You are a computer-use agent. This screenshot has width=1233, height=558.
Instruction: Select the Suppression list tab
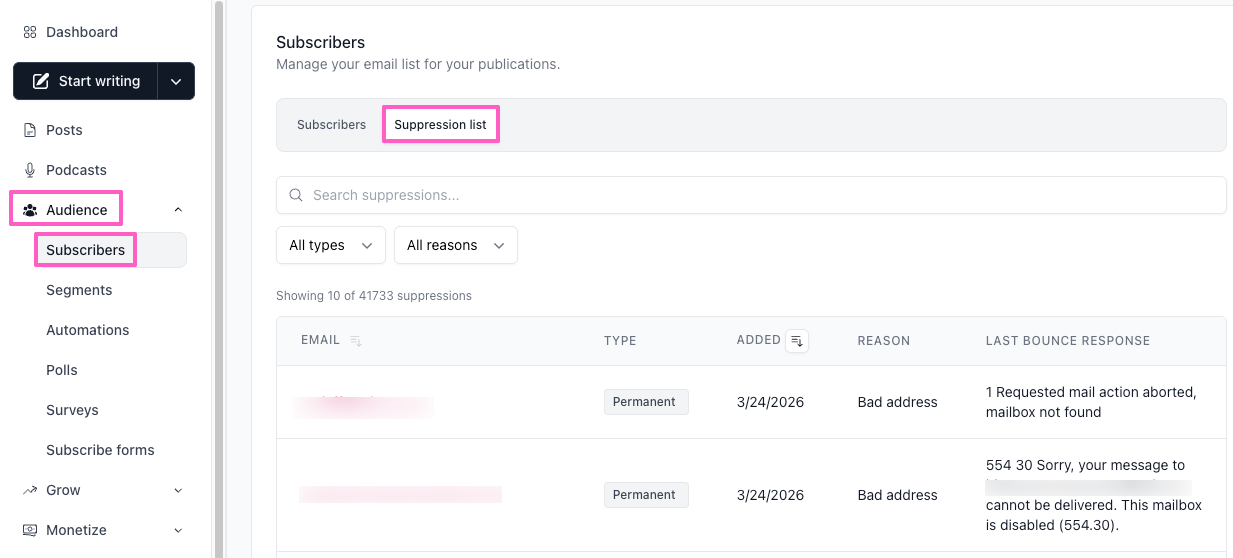coord(440,125)
